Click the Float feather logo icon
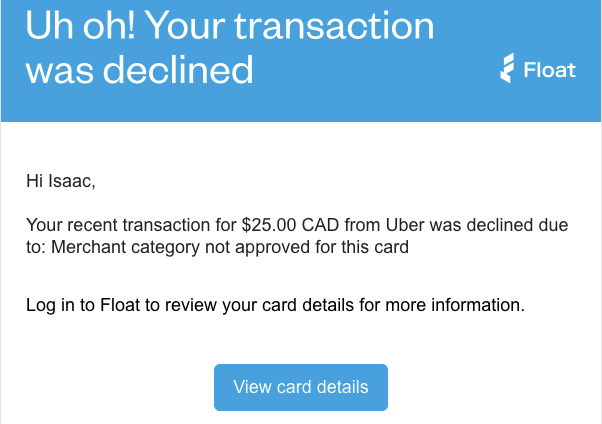 [507, 68]
